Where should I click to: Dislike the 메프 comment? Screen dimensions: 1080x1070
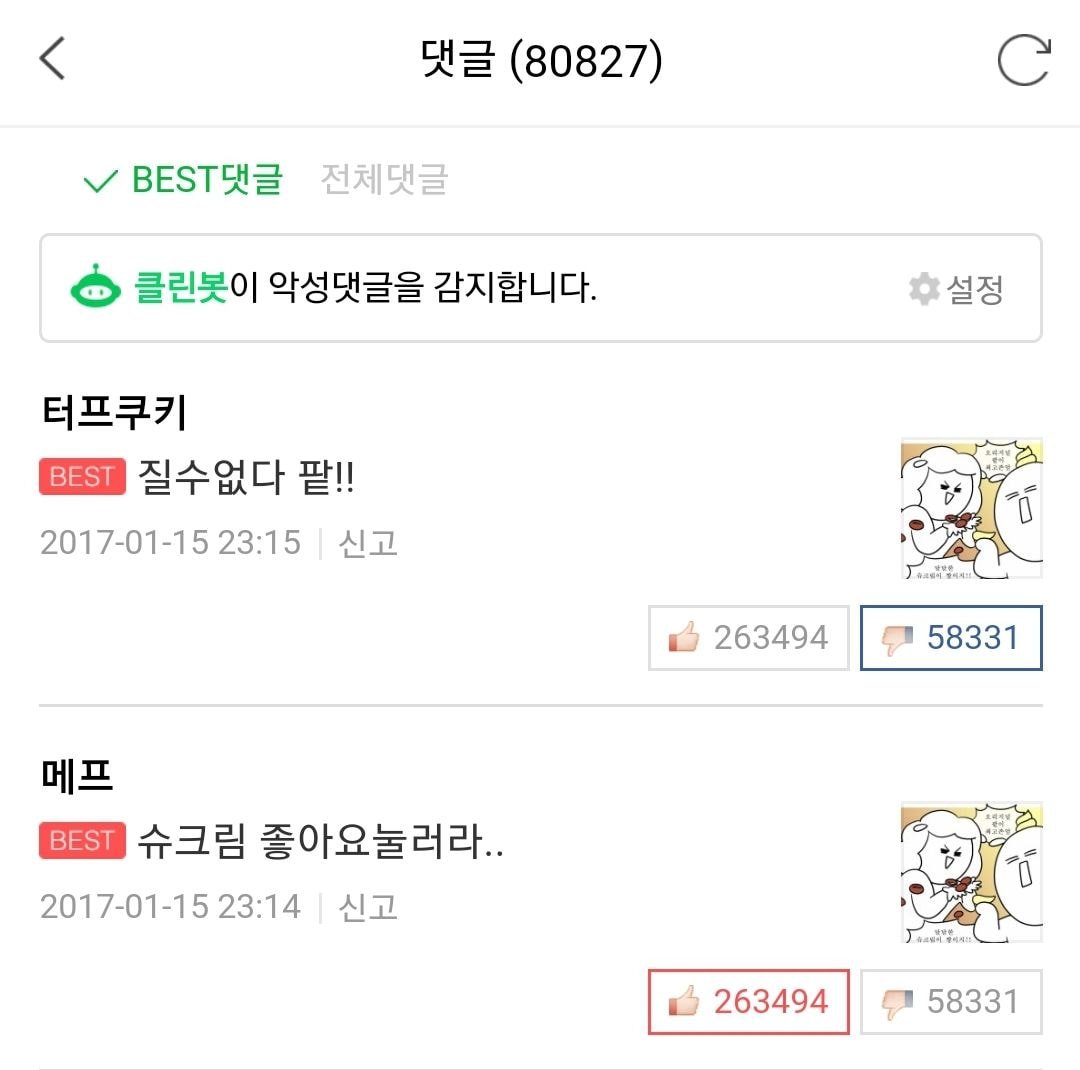click(951, 1002)
